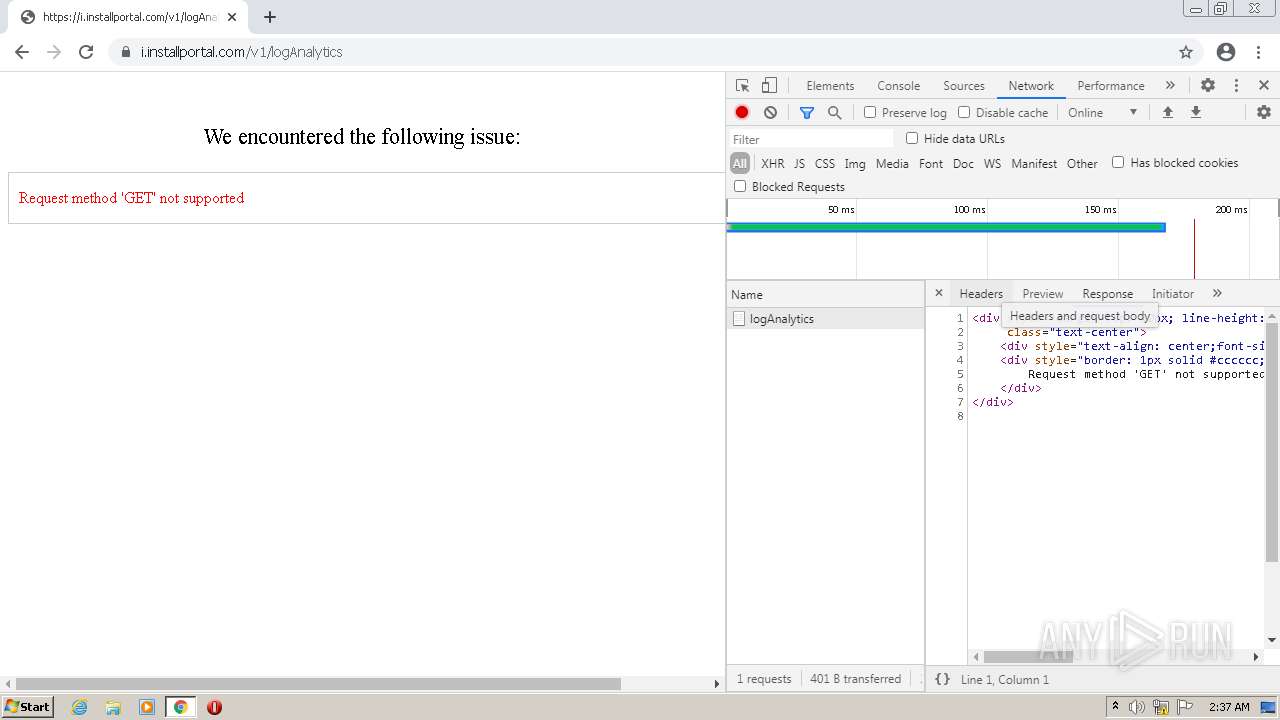This screenshot has height=720, width=1280.
Task: Import HAR file upload arrow
Action: point(1167,112)
